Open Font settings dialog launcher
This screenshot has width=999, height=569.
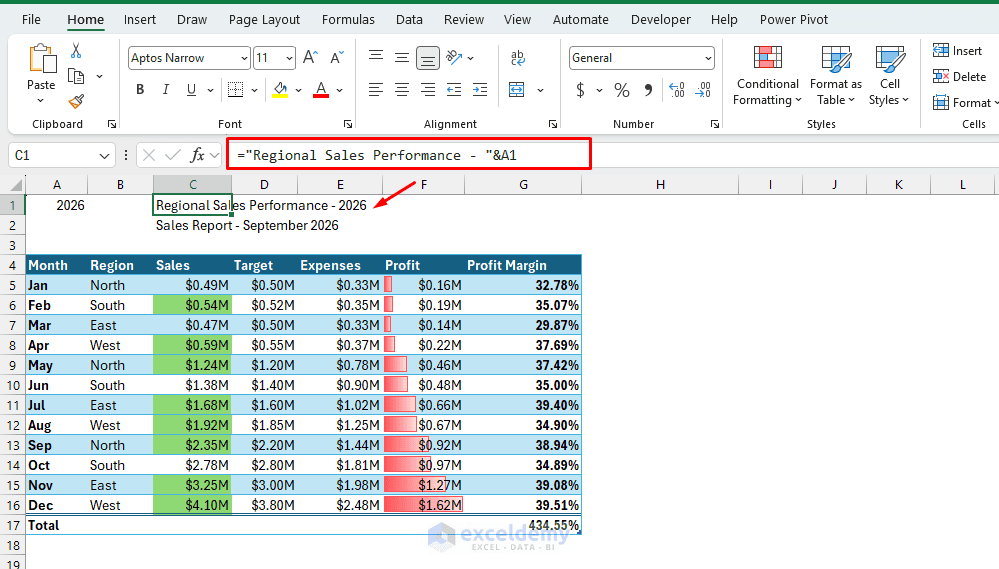pos(348,124)
